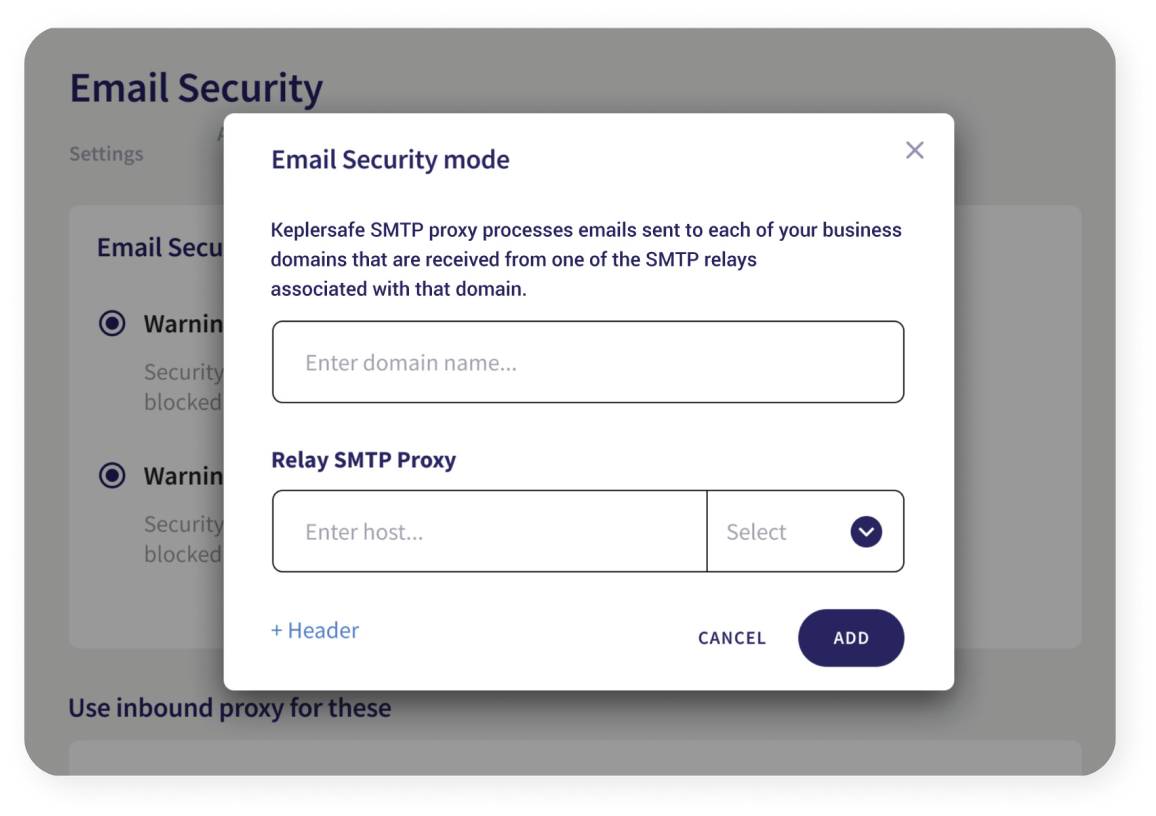This screenshot has width=1156, height=816.
Task: Click the ADD button
Action: point(851,638)
